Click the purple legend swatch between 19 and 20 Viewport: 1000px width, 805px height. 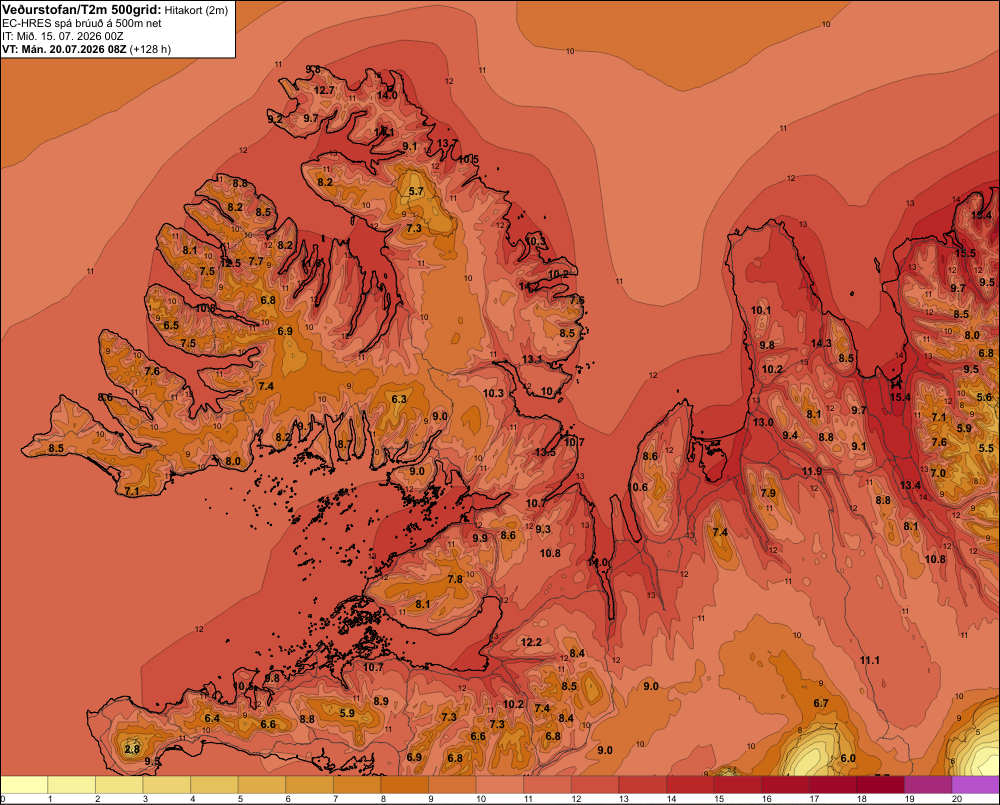pyautogui.click(x=928, y=785)
